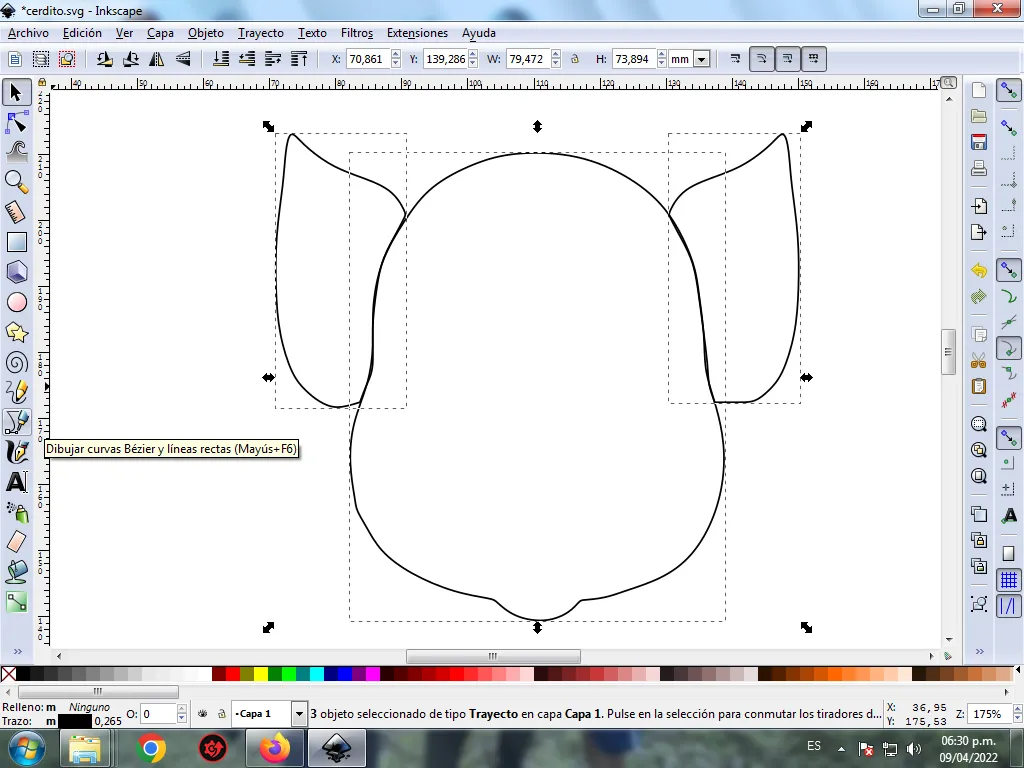Select the Tweak tool
The height and width of the screenshot is (768, 1024).
[x=16, y=152]
